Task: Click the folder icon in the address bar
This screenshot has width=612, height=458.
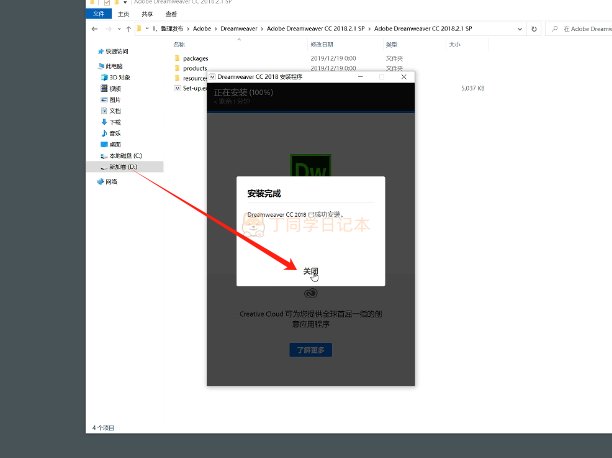Action: coord(139,29)
